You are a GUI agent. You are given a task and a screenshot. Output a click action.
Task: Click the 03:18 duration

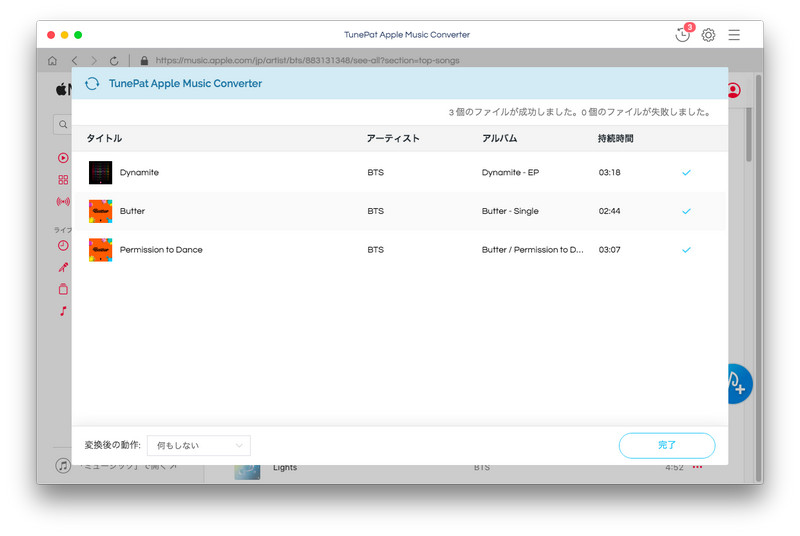click(610, 173)
